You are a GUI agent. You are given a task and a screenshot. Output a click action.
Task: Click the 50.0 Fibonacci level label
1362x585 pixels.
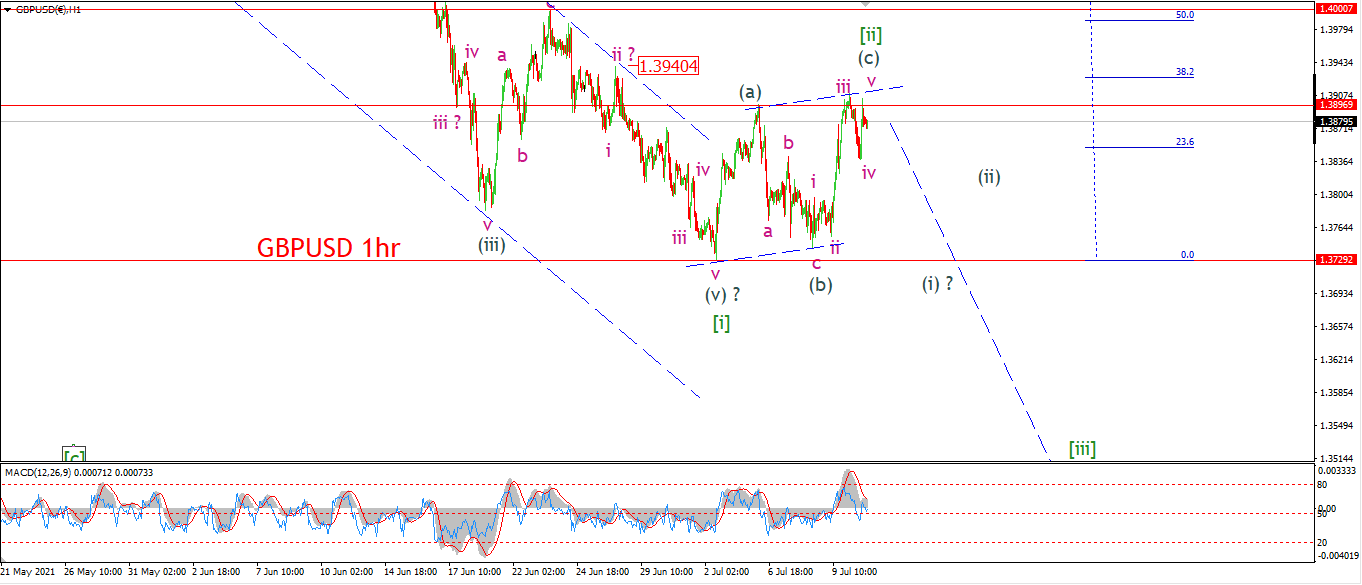[1185, 15]
